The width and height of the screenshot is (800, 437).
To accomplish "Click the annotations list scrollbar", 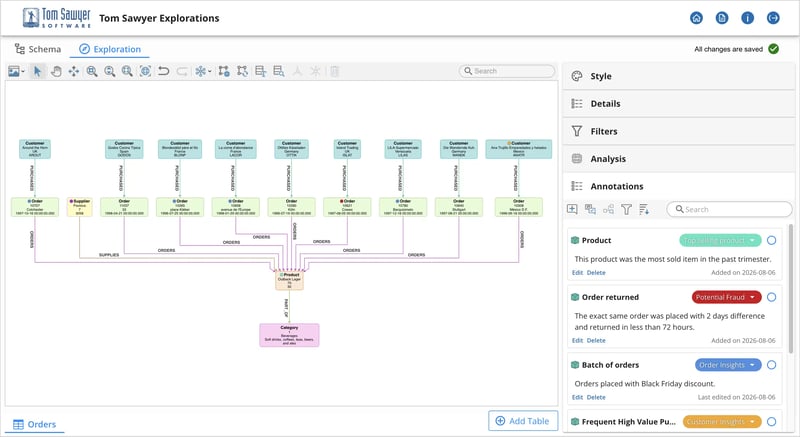I will point(791,288).
